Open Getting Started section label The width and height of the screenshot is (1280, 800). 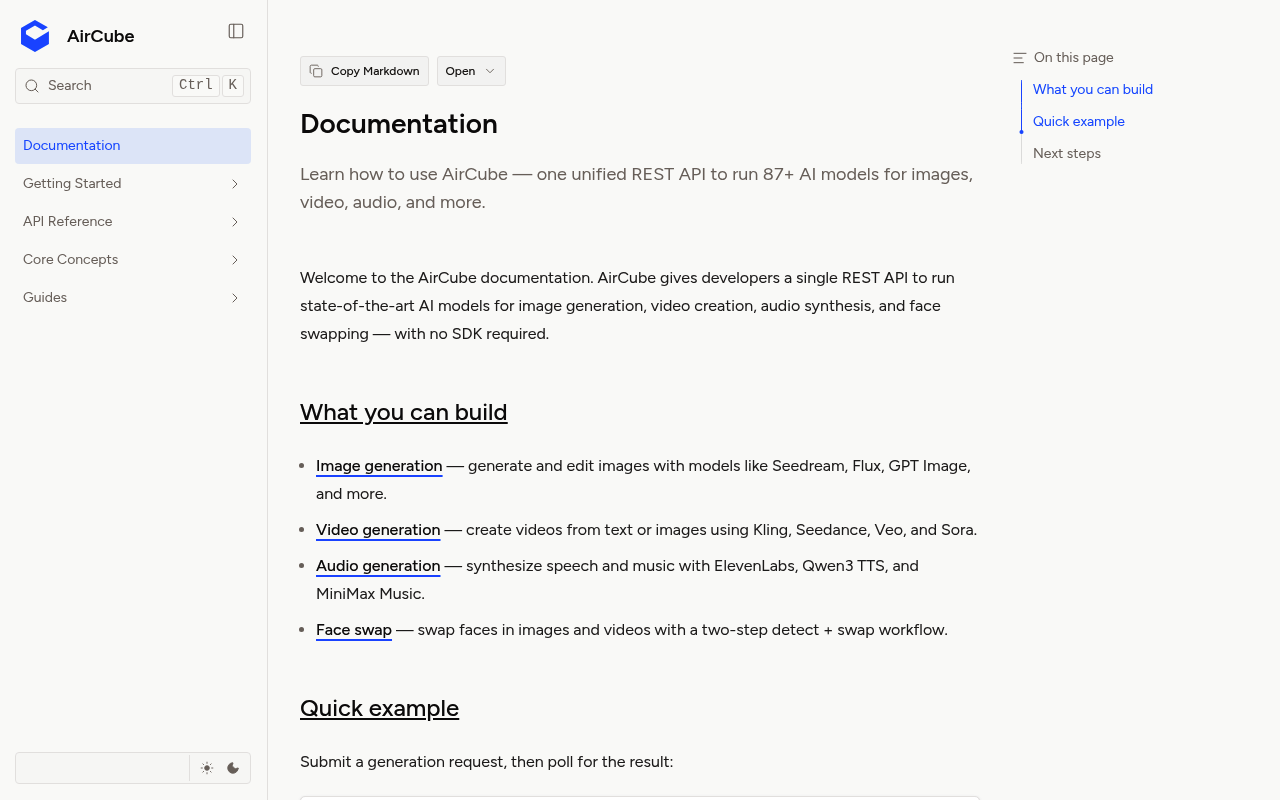coord(72,184)
